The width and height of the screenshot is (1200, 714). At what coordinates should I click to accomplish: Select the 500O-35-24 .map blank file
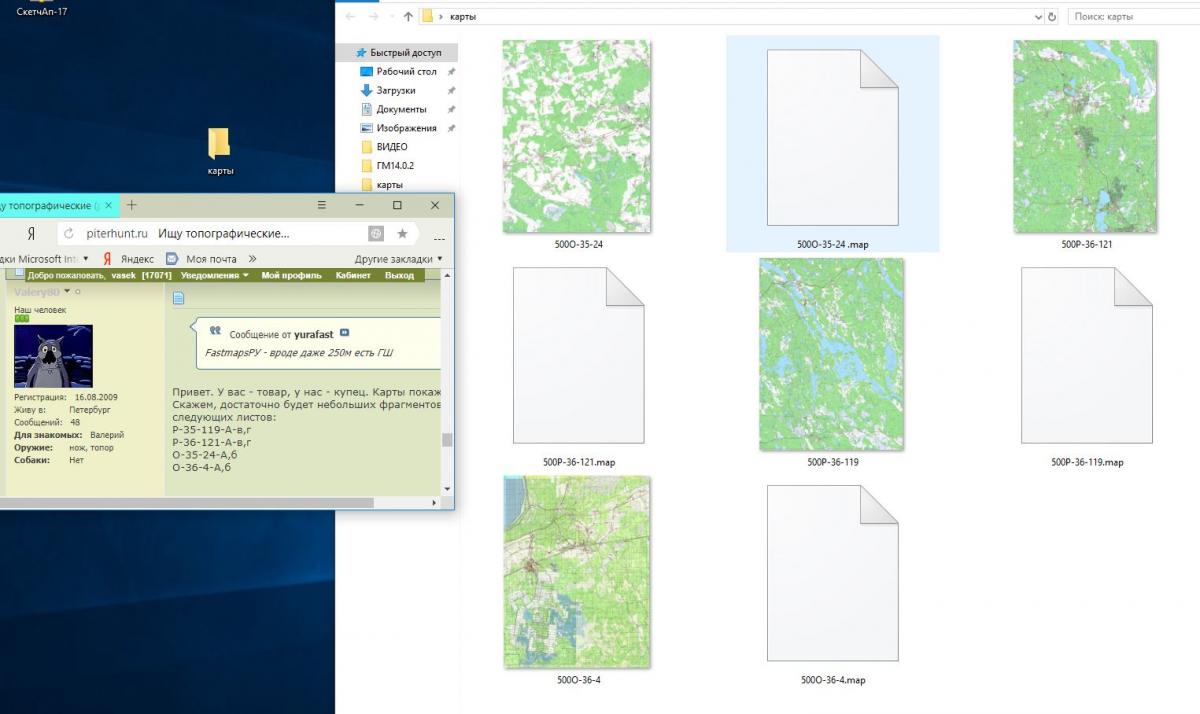click(832, 140)
